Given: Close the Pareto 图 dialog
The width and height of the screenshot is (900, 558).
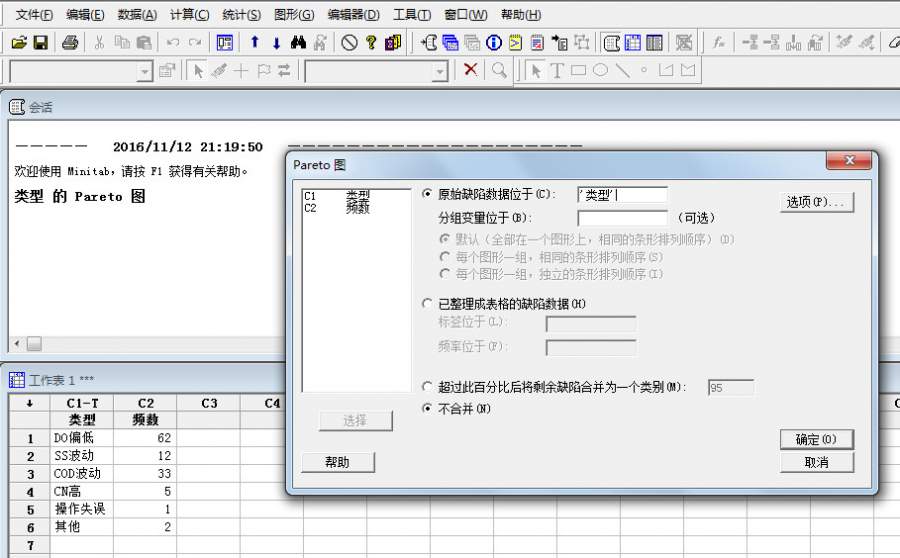Looking at the screenshot, I should (849, 161).
